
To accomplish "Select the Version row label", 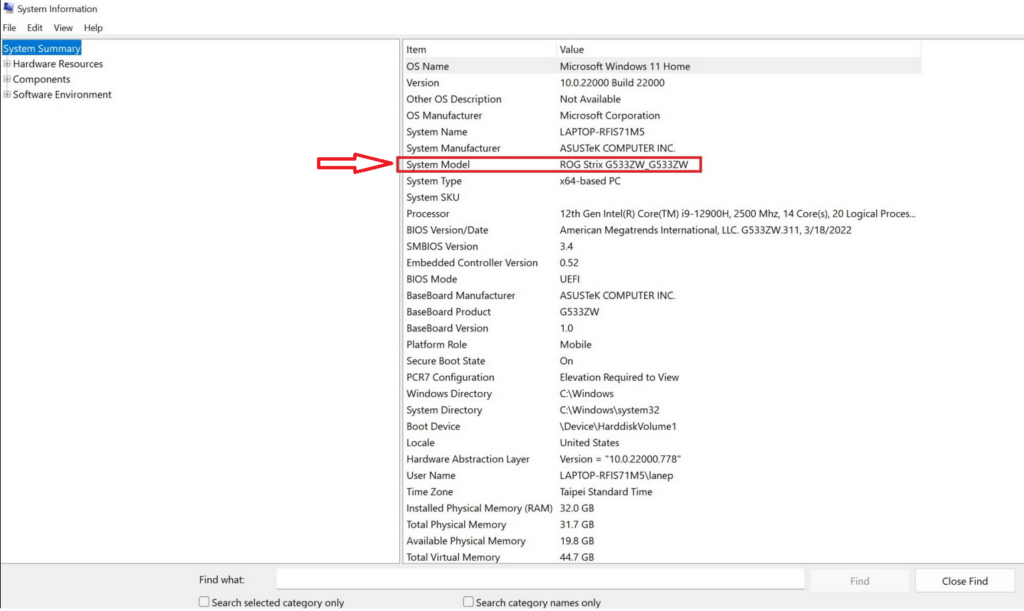I will [x=423, y=83].
